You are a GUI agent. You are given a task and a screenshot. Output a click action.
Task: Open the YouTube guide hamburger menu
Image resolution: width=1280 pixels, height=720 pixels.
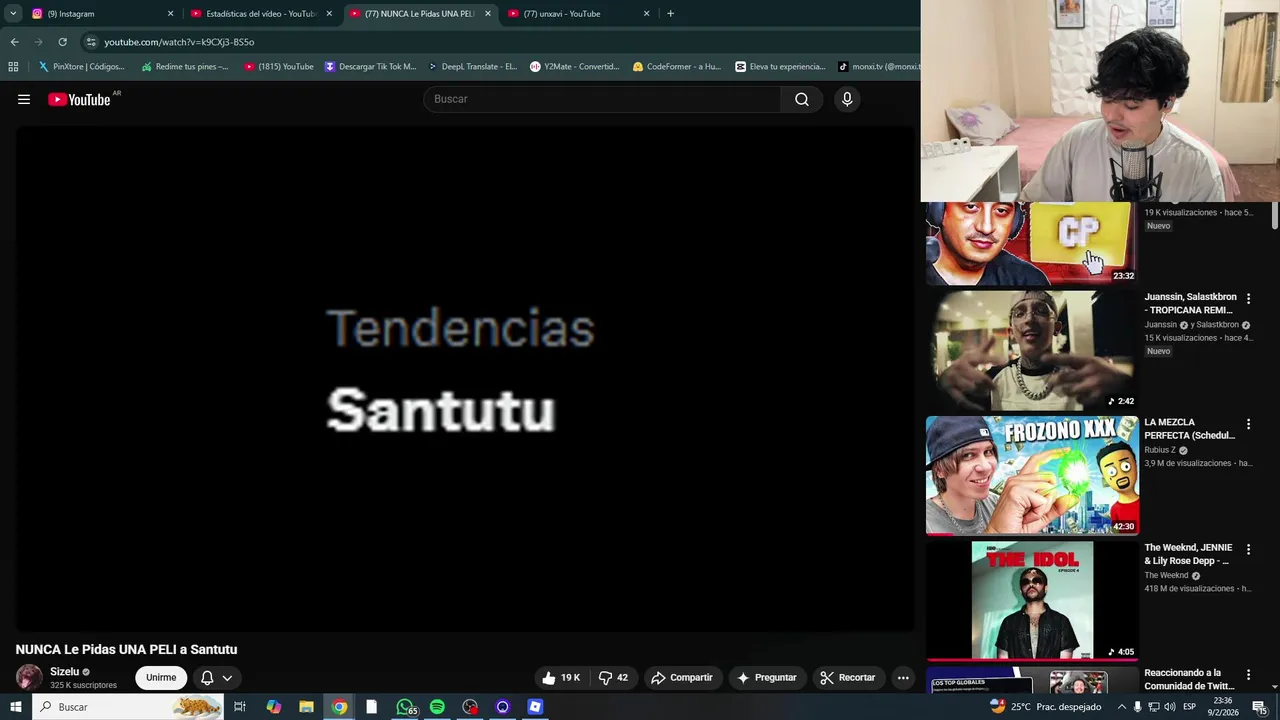[24, 99]
